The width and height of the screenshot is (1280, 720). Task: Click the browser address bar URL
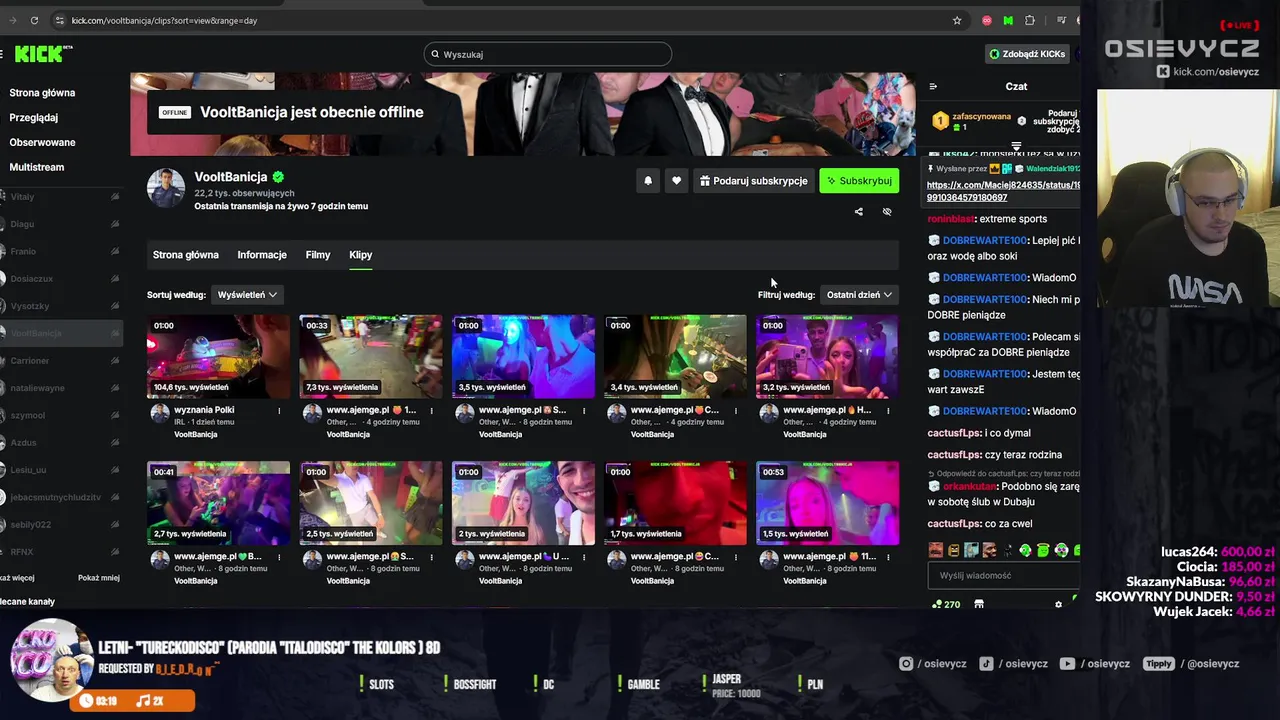(164, 20)
